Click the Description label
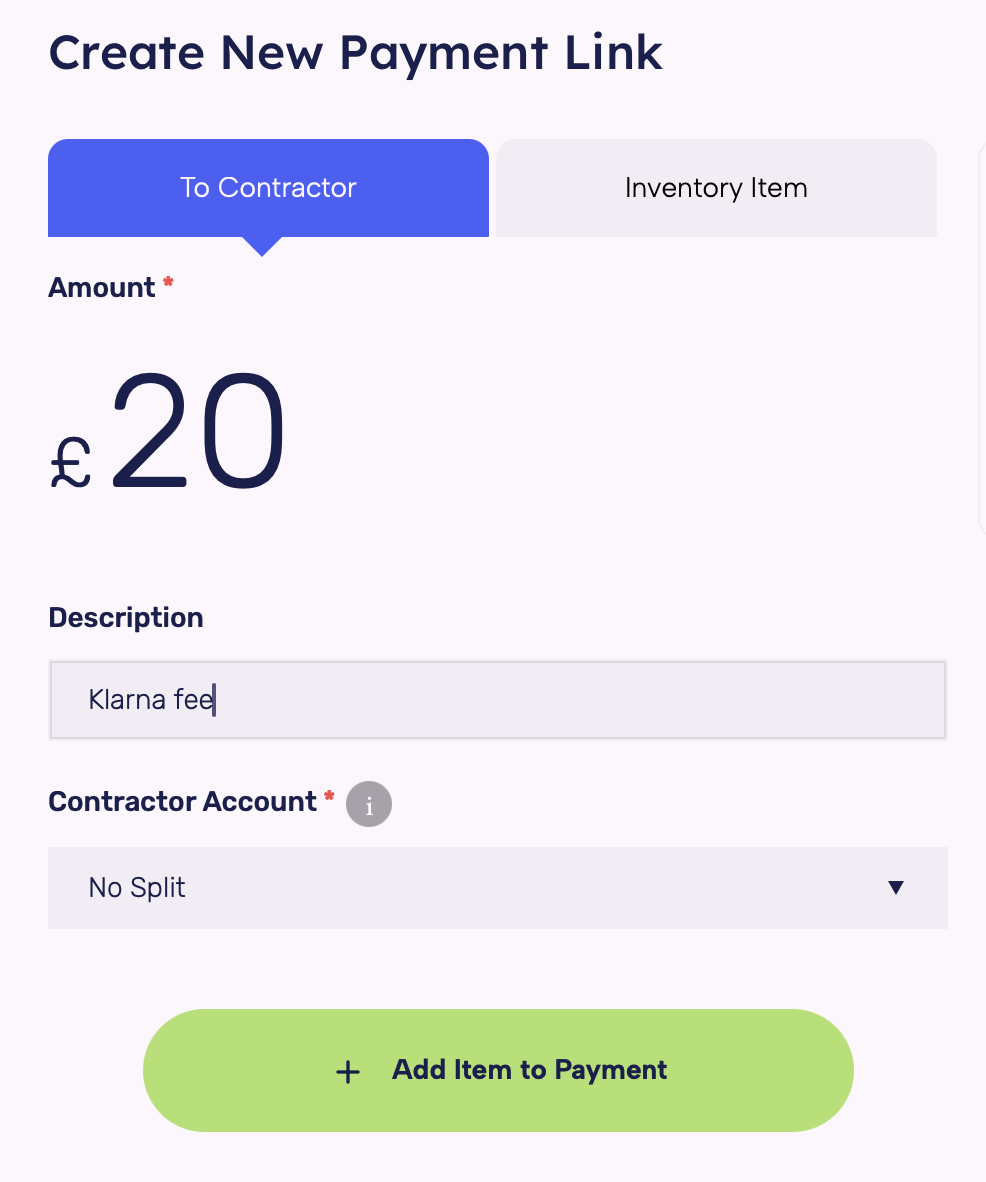This screenshot has height=1182, width=986. [x=126, y=618]
